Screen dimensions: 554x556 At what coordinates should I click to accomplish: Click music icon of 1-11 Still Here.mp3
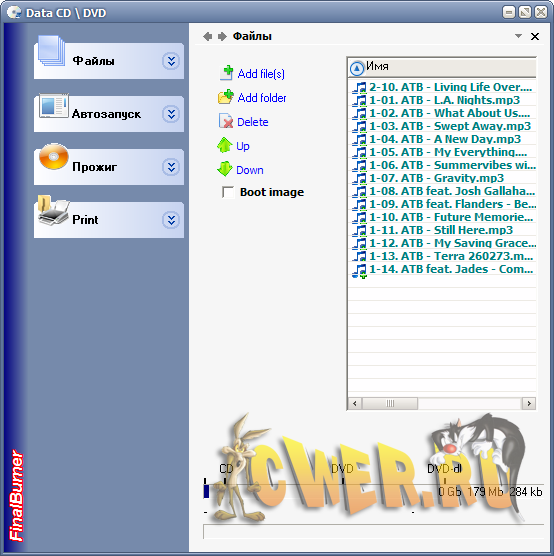point(359,230)
